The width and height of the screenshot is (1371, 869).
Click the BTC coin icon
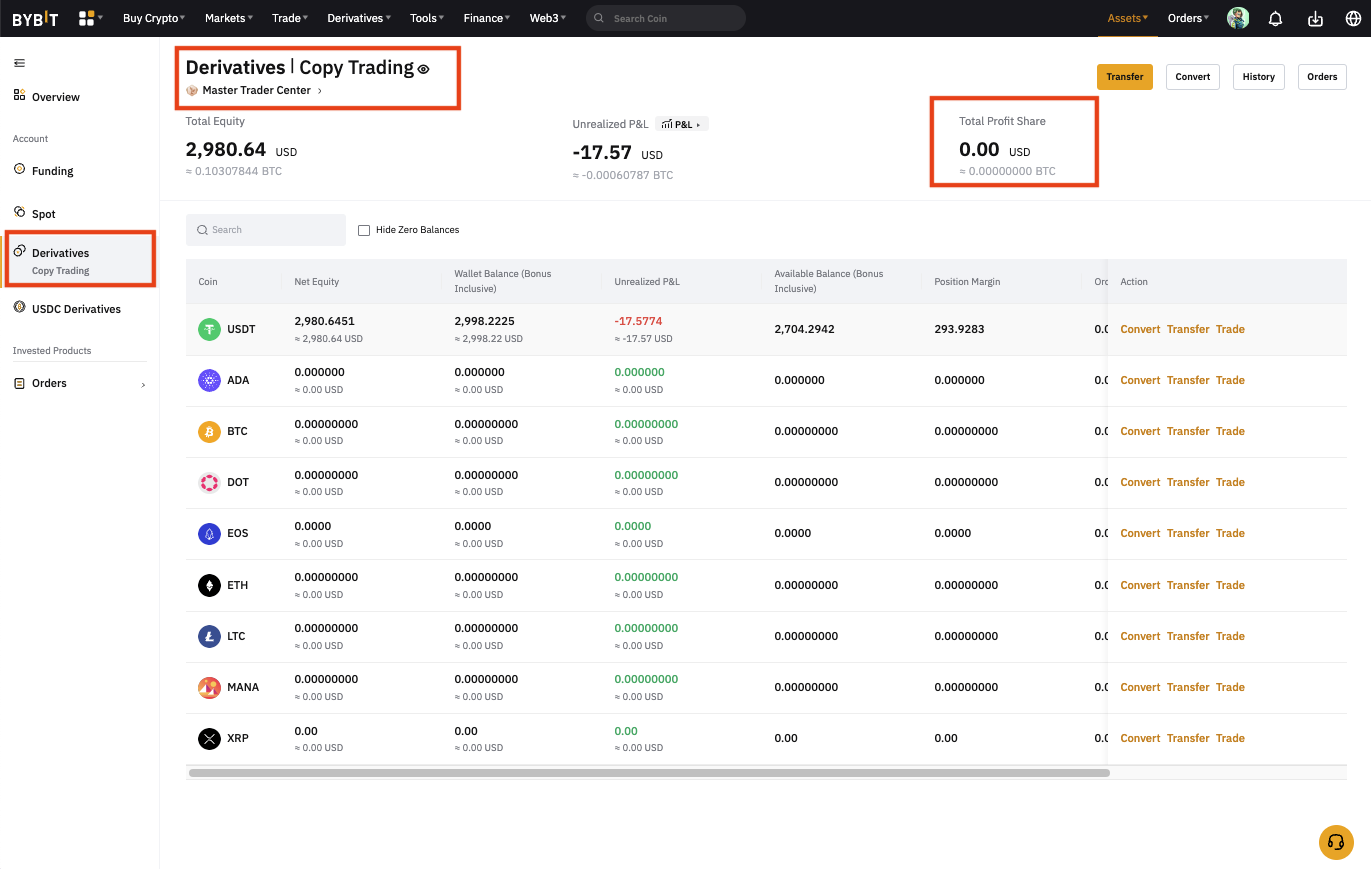tap(209, 431)
